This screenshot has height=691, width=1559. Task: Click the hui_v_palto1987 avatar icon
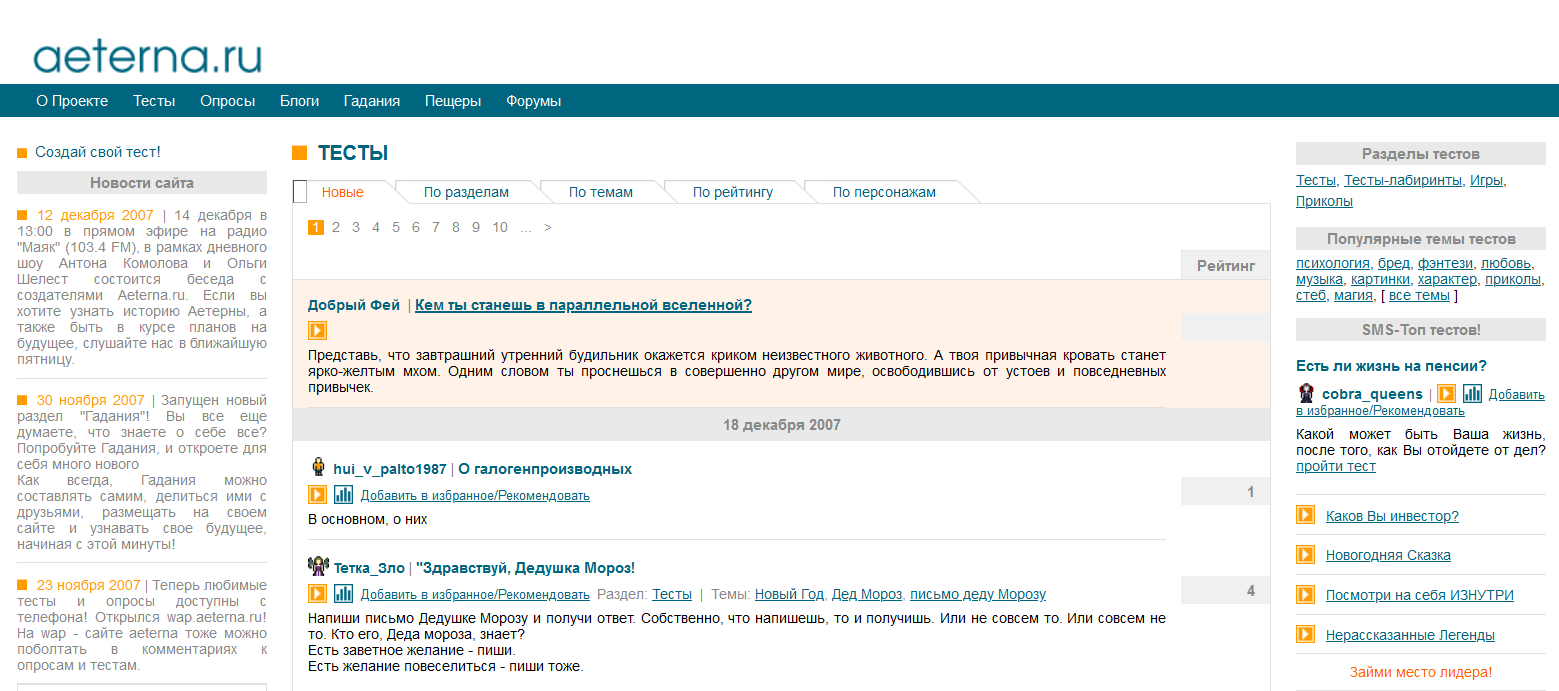(318, 467)
